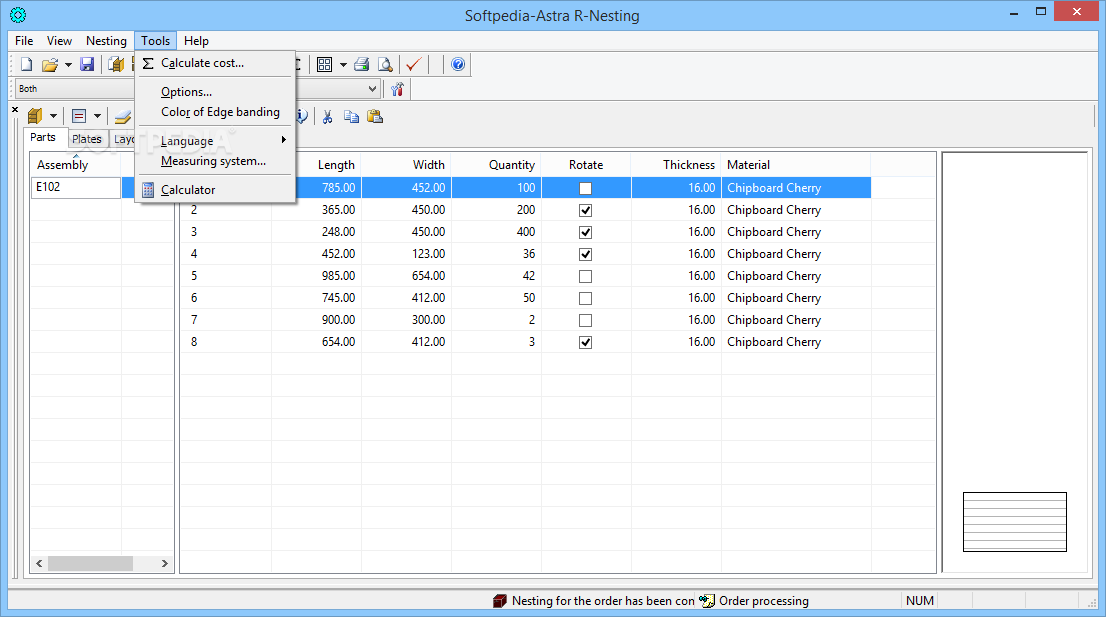Open the Help menu
1106x617 pixels.
click(x=196, y=41)
